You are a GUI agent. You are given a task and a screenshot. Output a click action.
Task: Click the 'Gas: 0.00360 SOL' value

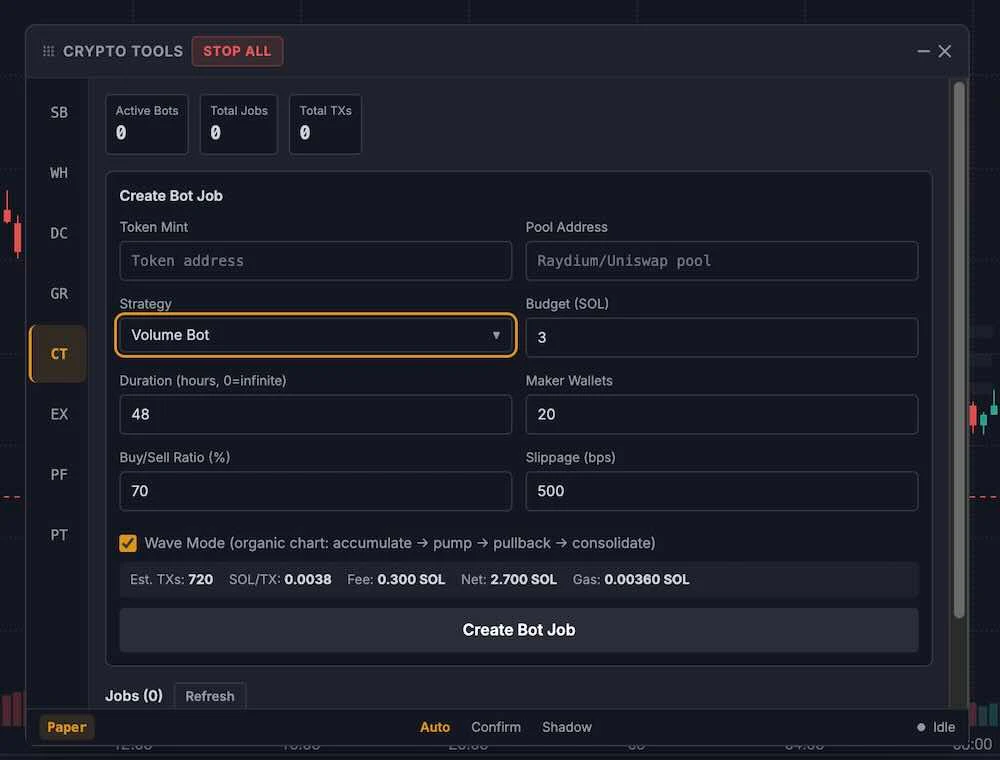(x=631, y=580)
